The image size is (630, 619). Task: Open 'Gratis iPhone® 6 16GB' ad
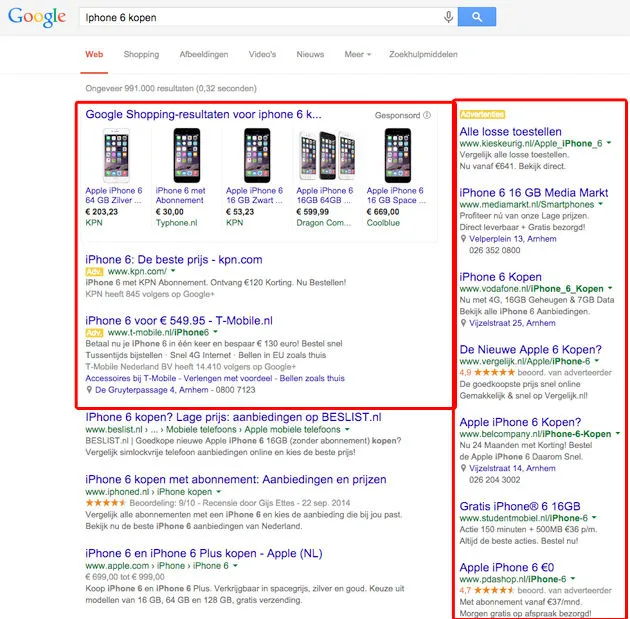pos(520,507)
